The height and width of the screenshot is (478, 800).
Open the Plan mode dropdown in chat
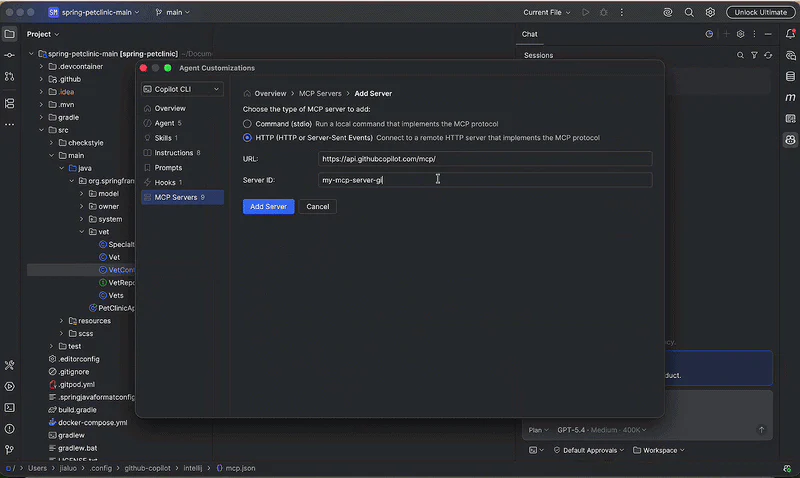pos(538,430)
